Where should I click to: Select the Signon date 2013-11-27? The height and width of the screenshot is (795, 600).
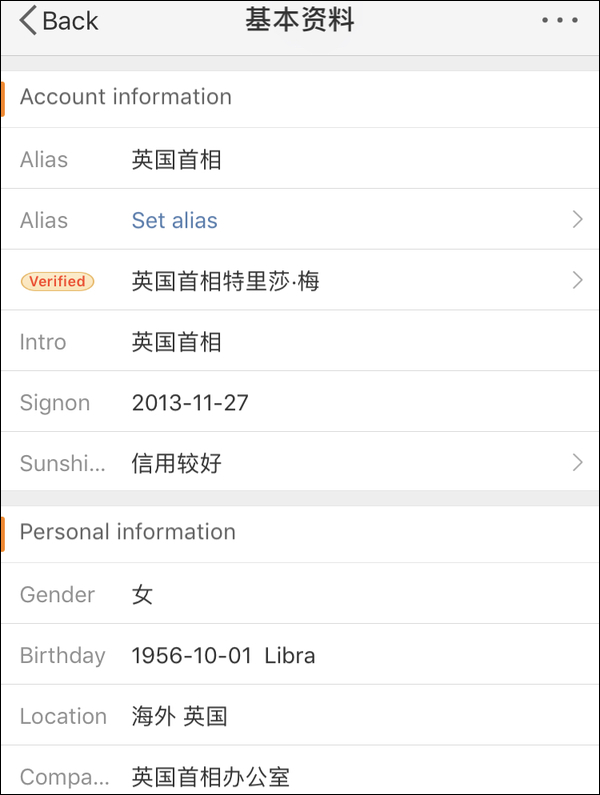click(x=190, y=403)
